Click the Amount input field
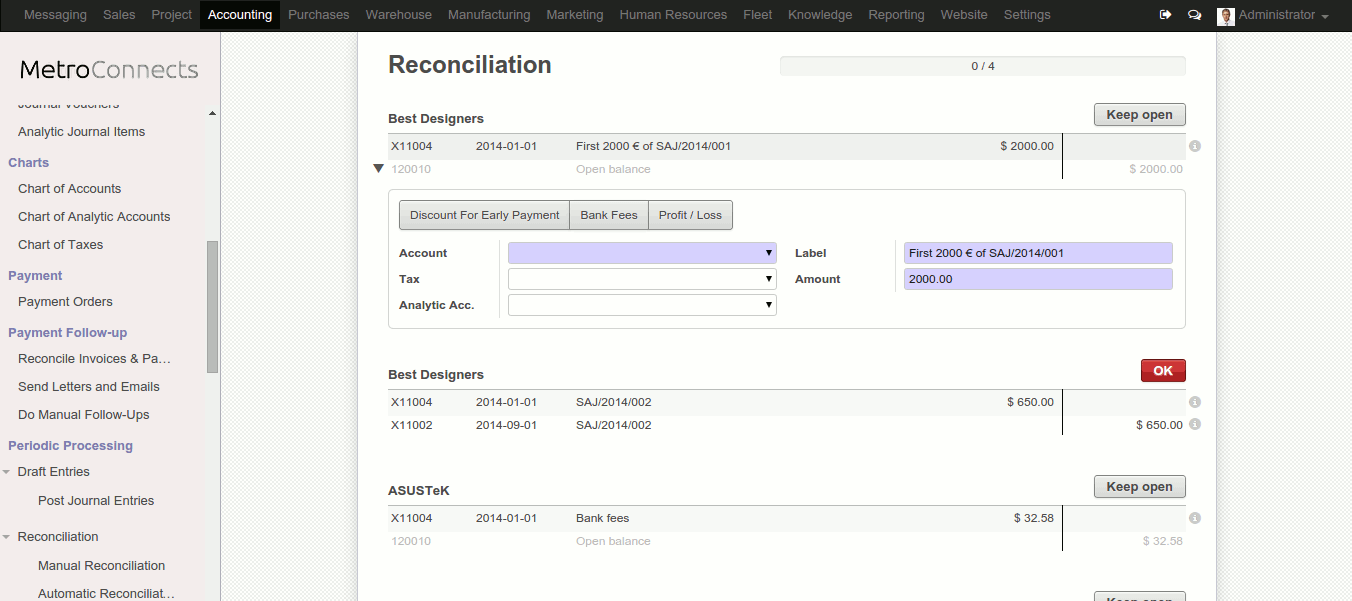The image size is (1352, 601). pyautogui.click(x=1037, y=279)
